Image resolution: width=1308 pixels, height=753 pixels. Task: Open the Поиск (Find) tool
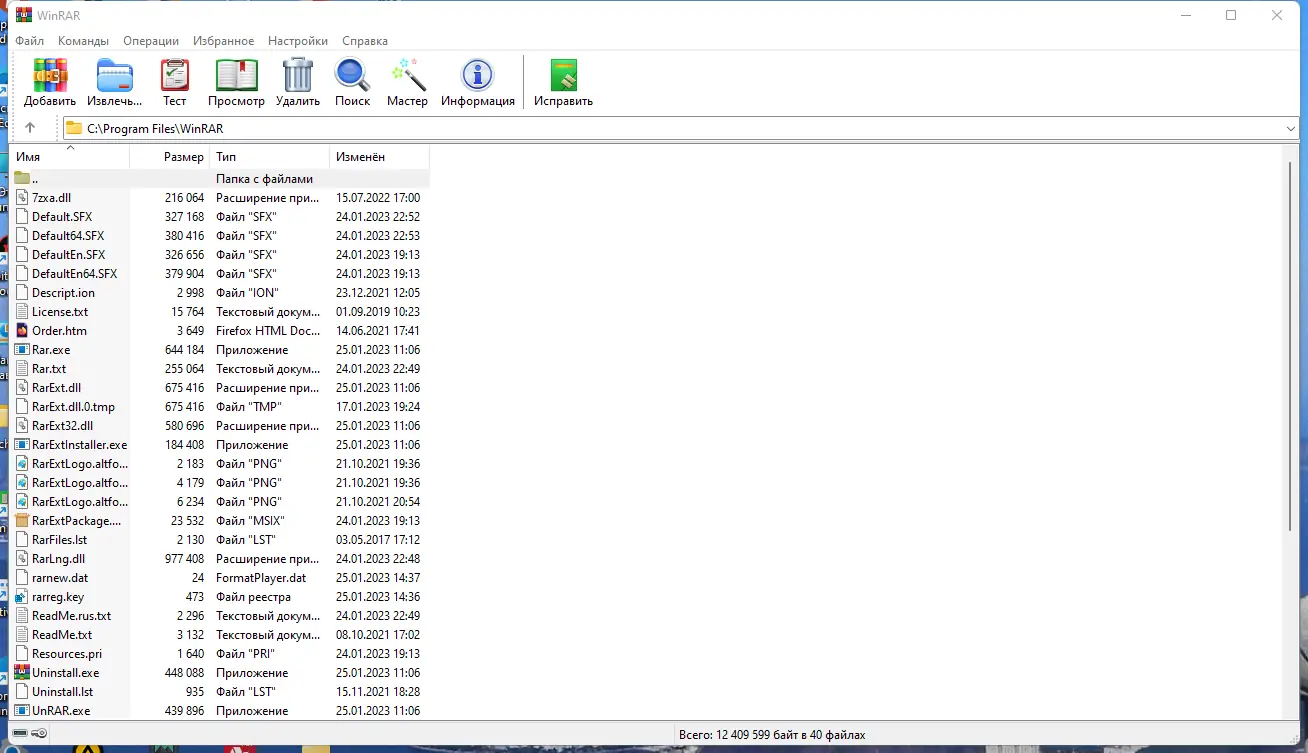[x=352, y=75]
